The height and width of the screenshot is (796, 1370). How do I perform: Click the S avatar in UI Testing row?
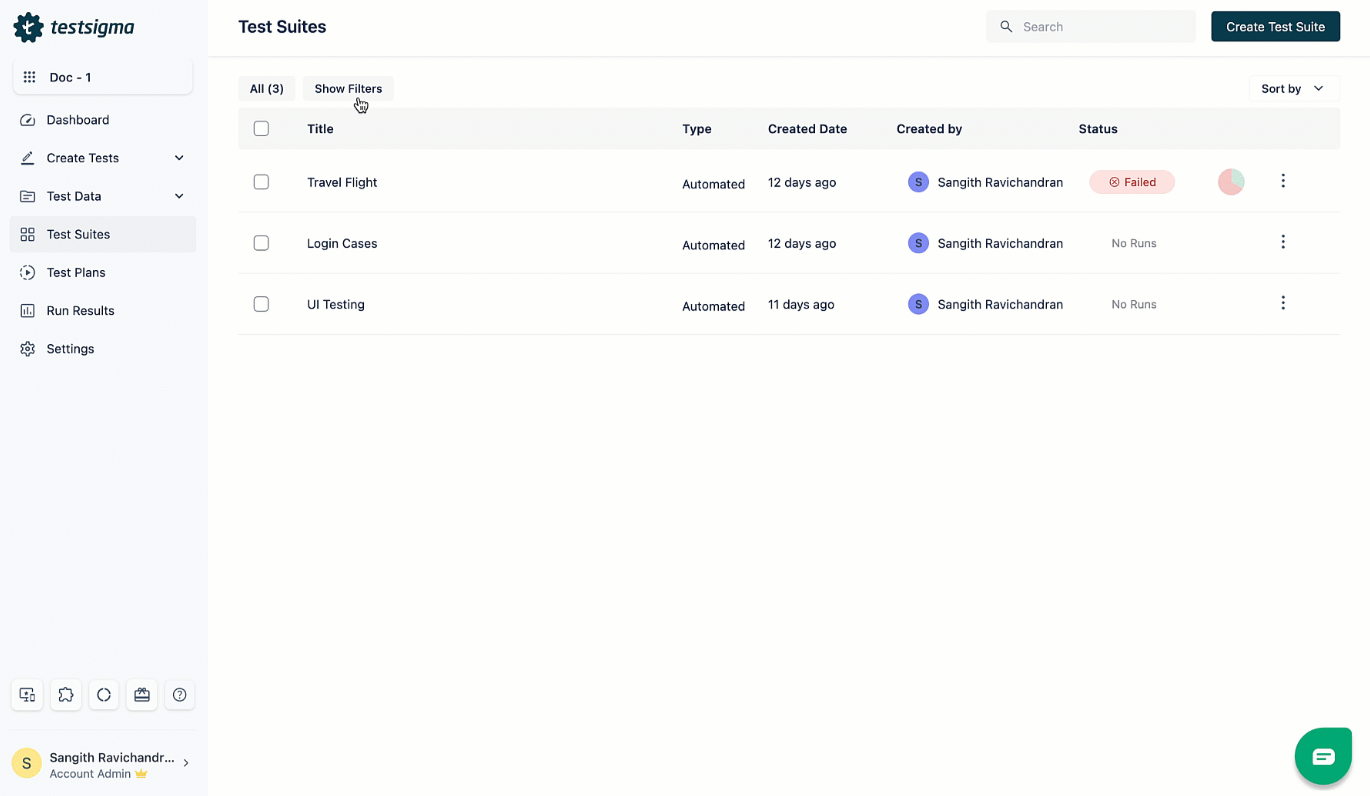point(918,304)
